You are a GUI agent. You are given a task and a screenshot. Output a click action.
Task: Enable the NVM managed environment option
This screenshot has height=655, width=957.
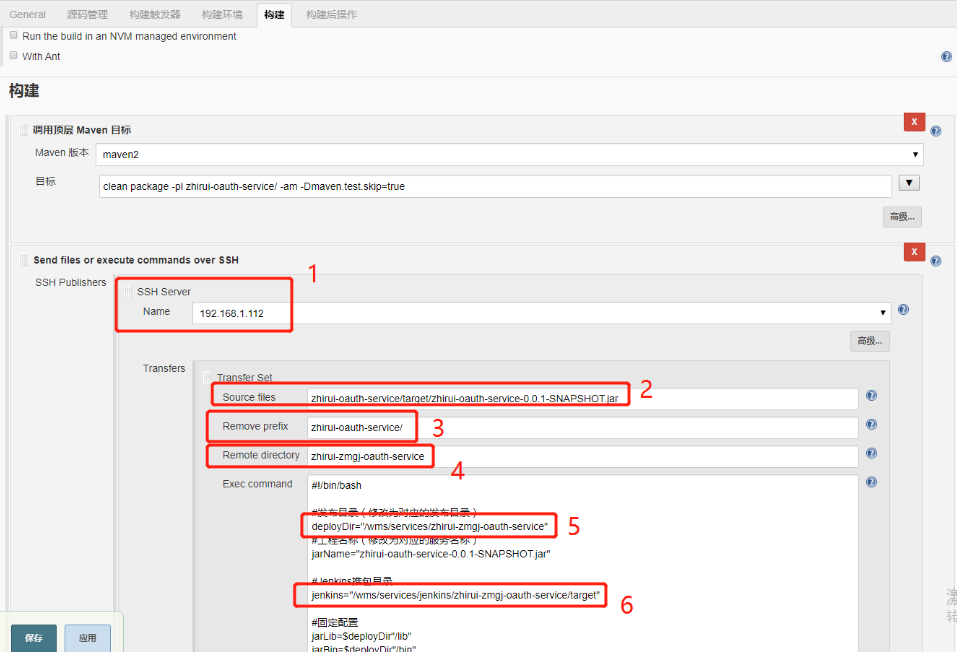click(x=13, y=35)
